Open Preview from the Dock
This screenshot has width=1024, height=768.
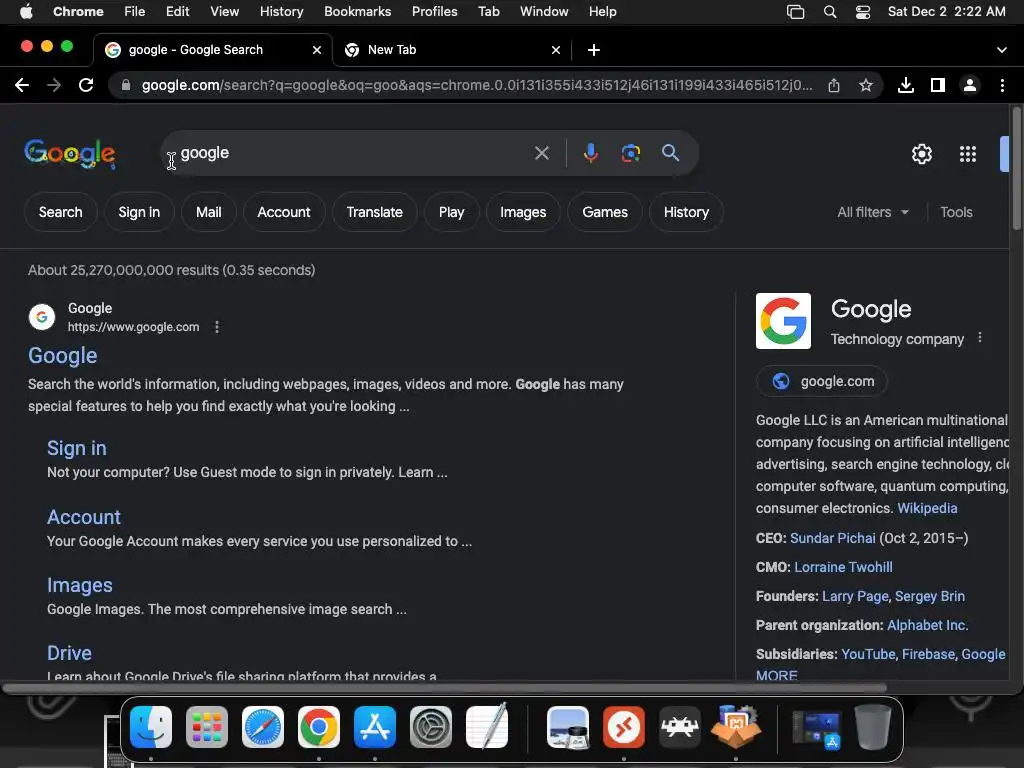568,727
